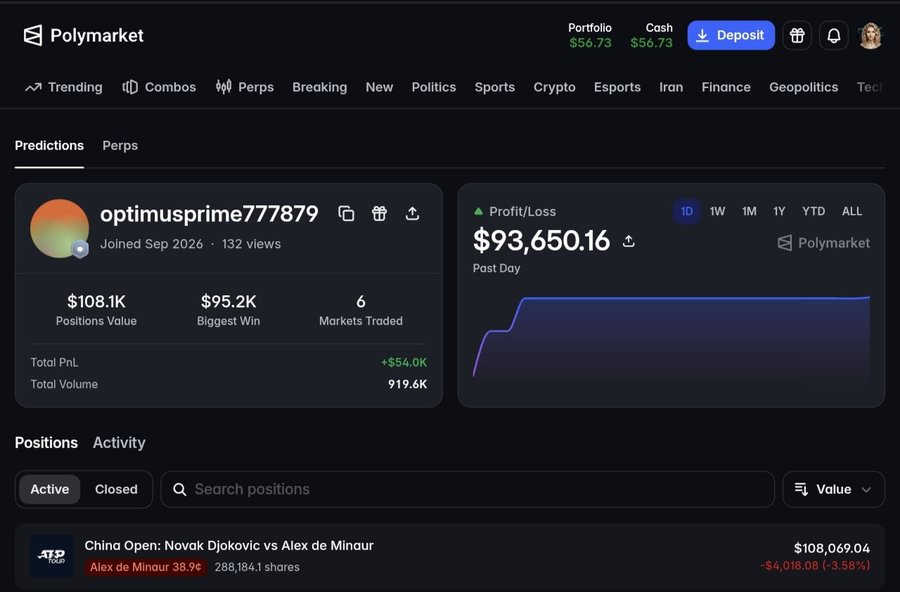
Task: Click the 132 views text
Action: point(251,244)
